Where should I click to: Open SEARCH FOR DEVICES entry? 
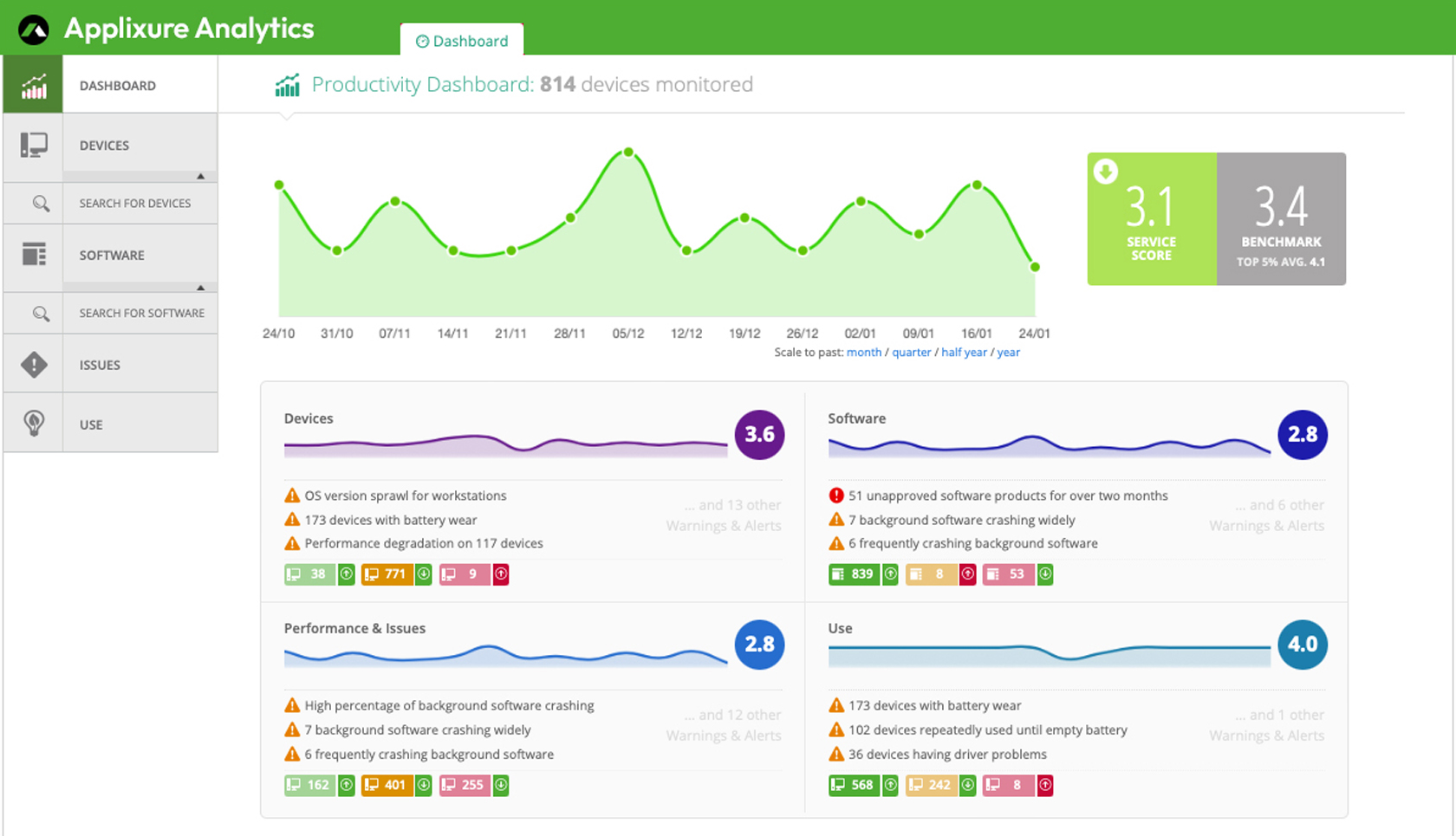click(135, 204)
